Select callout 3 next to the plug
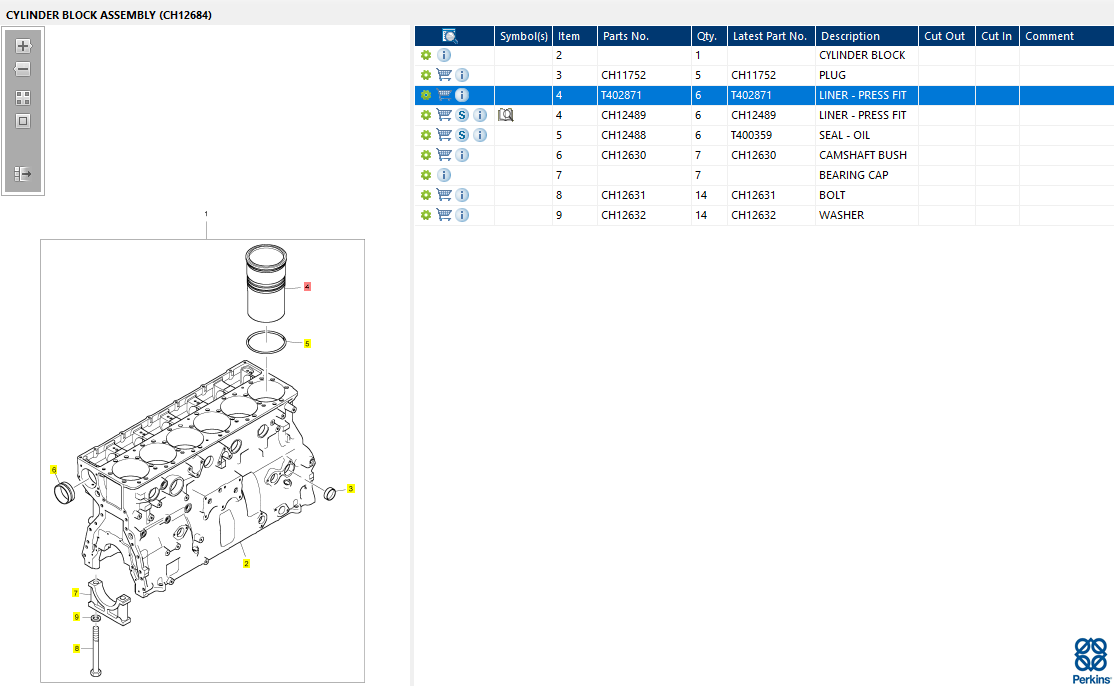Screen dimensions: 1114x686 [x=350, y=489]
